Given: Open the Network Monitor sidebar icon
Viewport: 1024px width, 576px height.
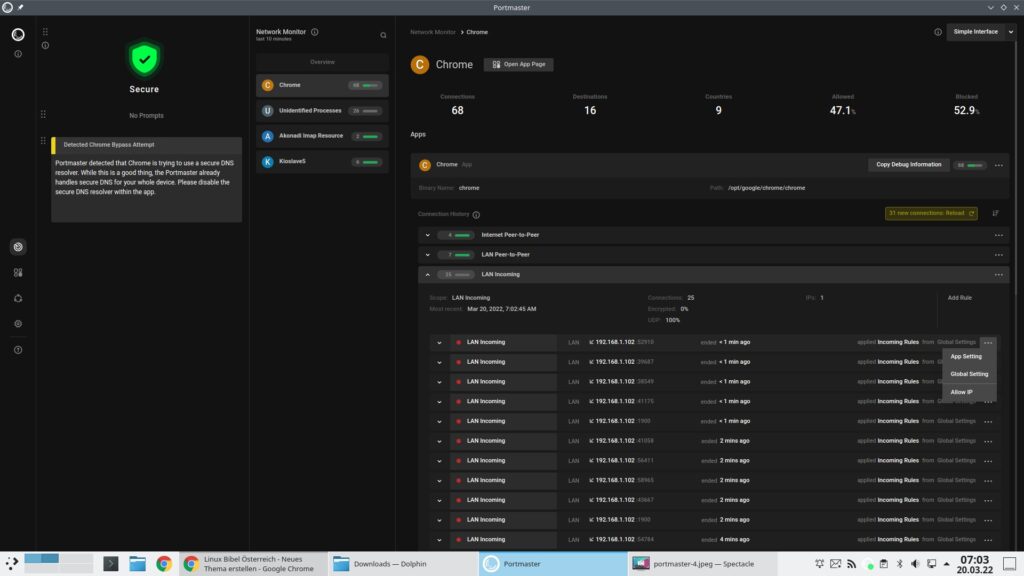Looking at the screenshot, I should pyautogui.click(x=18, y=247).
